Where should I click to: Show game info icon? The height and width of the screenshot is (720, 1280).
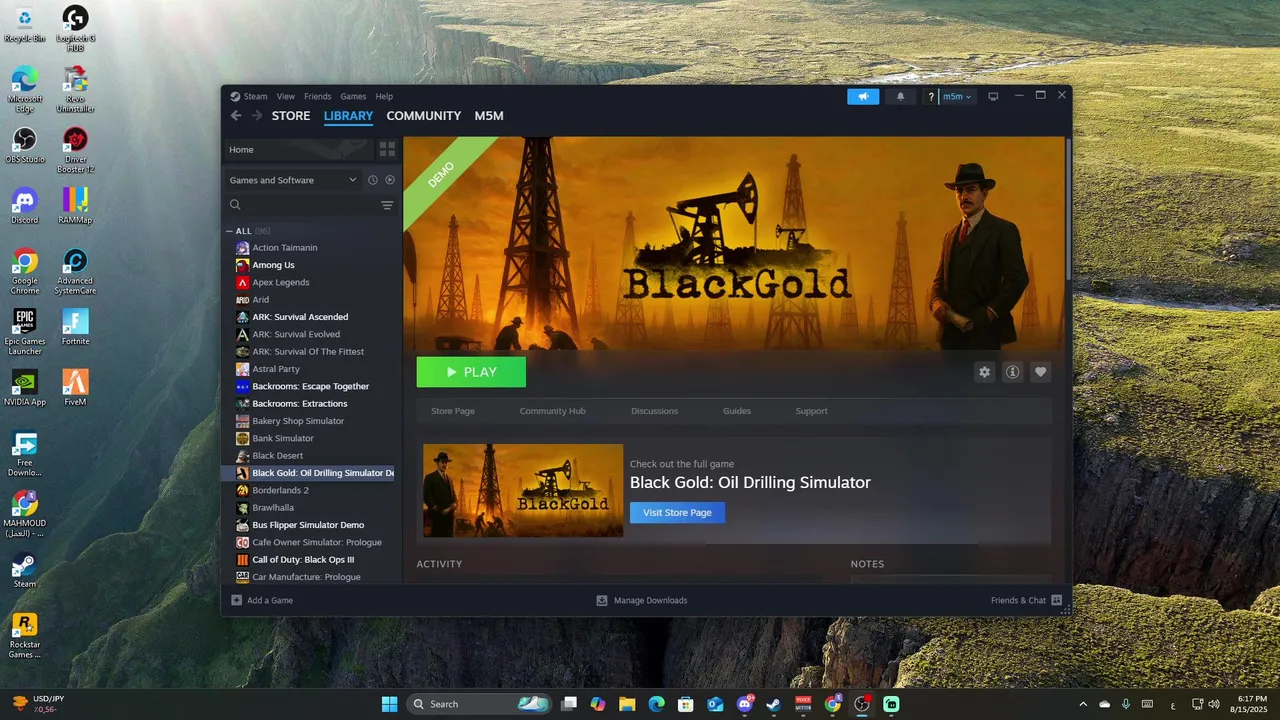click(1013, 372)
